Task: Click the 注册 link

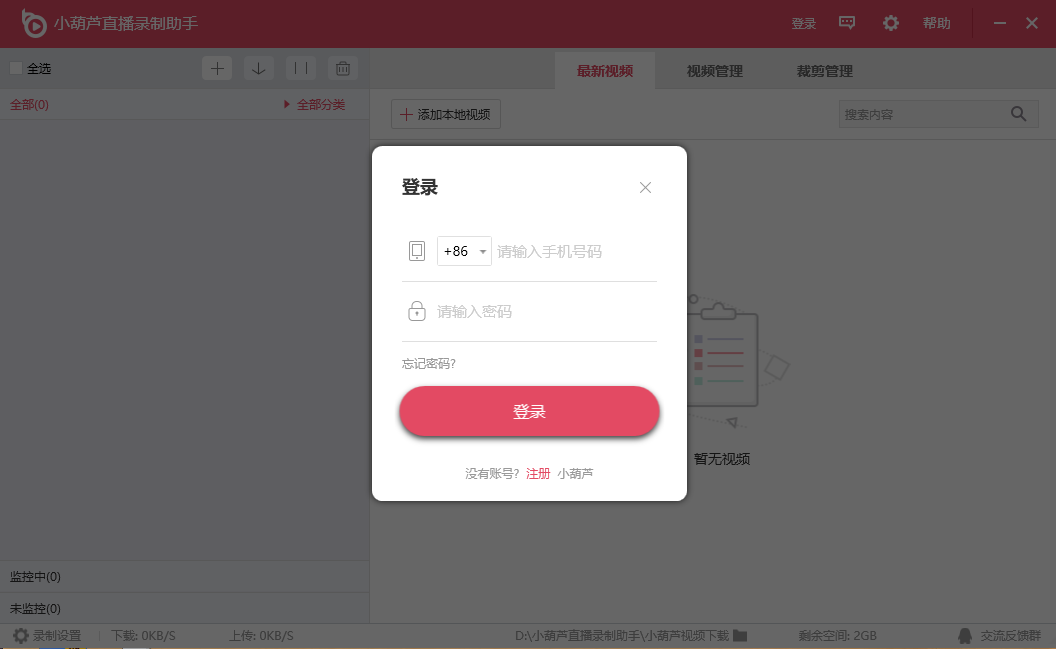Action: tap(538, 473)
